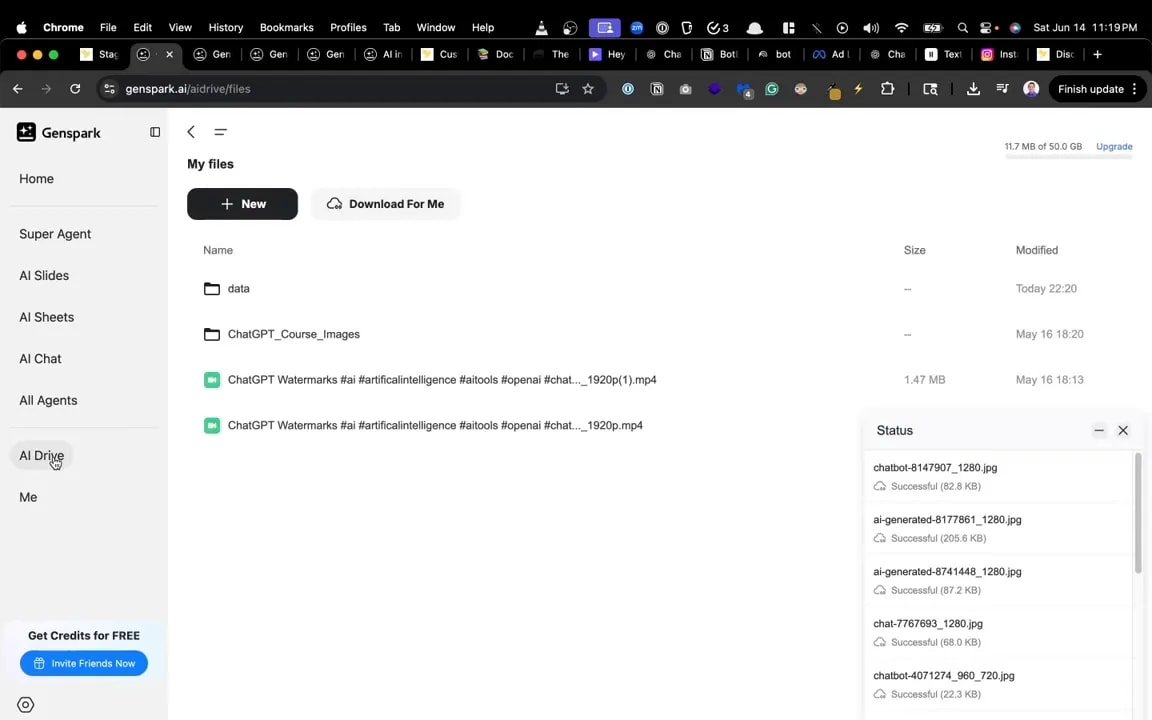Click the back chevron above My files

click(190, 132)
